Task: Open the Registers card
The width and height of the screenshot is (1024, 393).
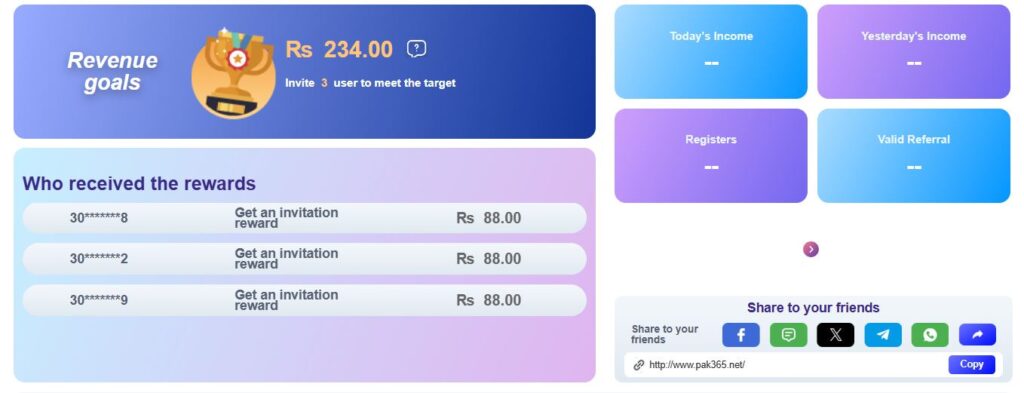Action: pos(711,155)
